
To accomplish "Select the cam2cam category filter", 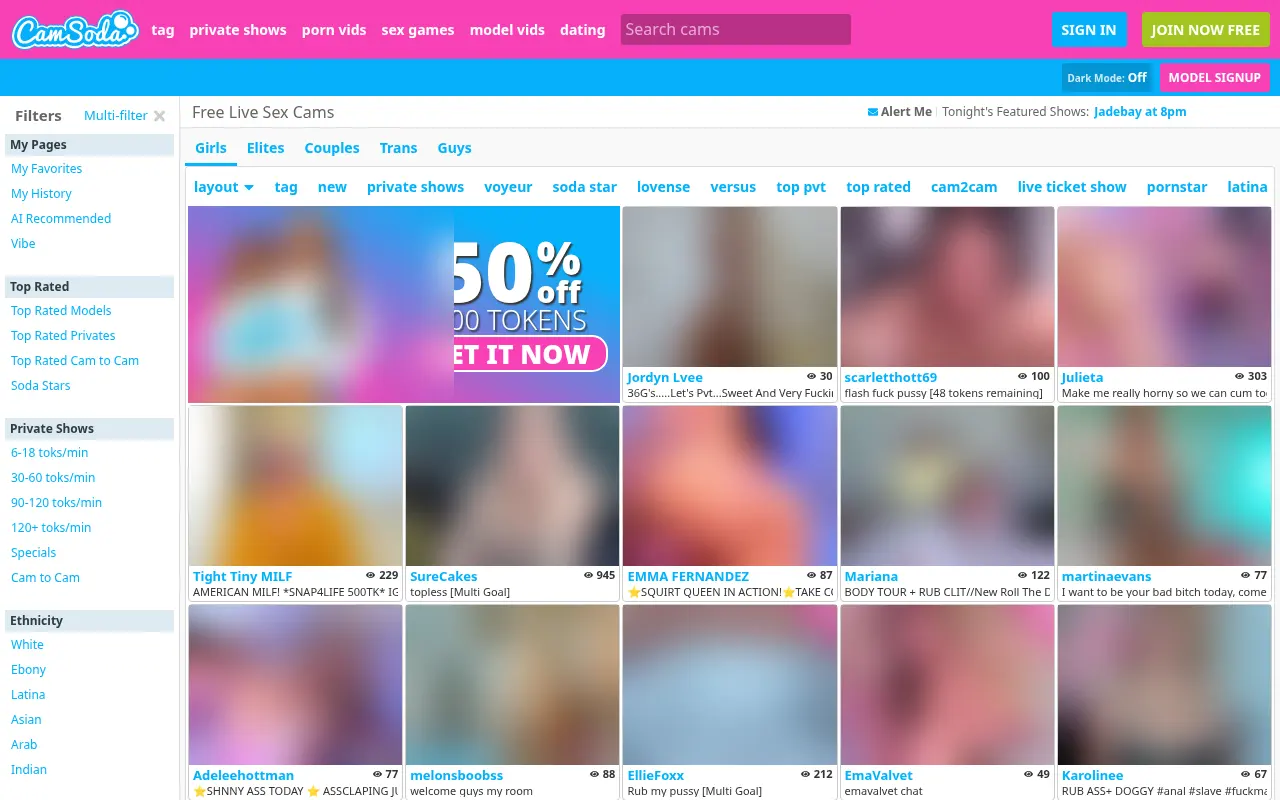I will 964,187.
